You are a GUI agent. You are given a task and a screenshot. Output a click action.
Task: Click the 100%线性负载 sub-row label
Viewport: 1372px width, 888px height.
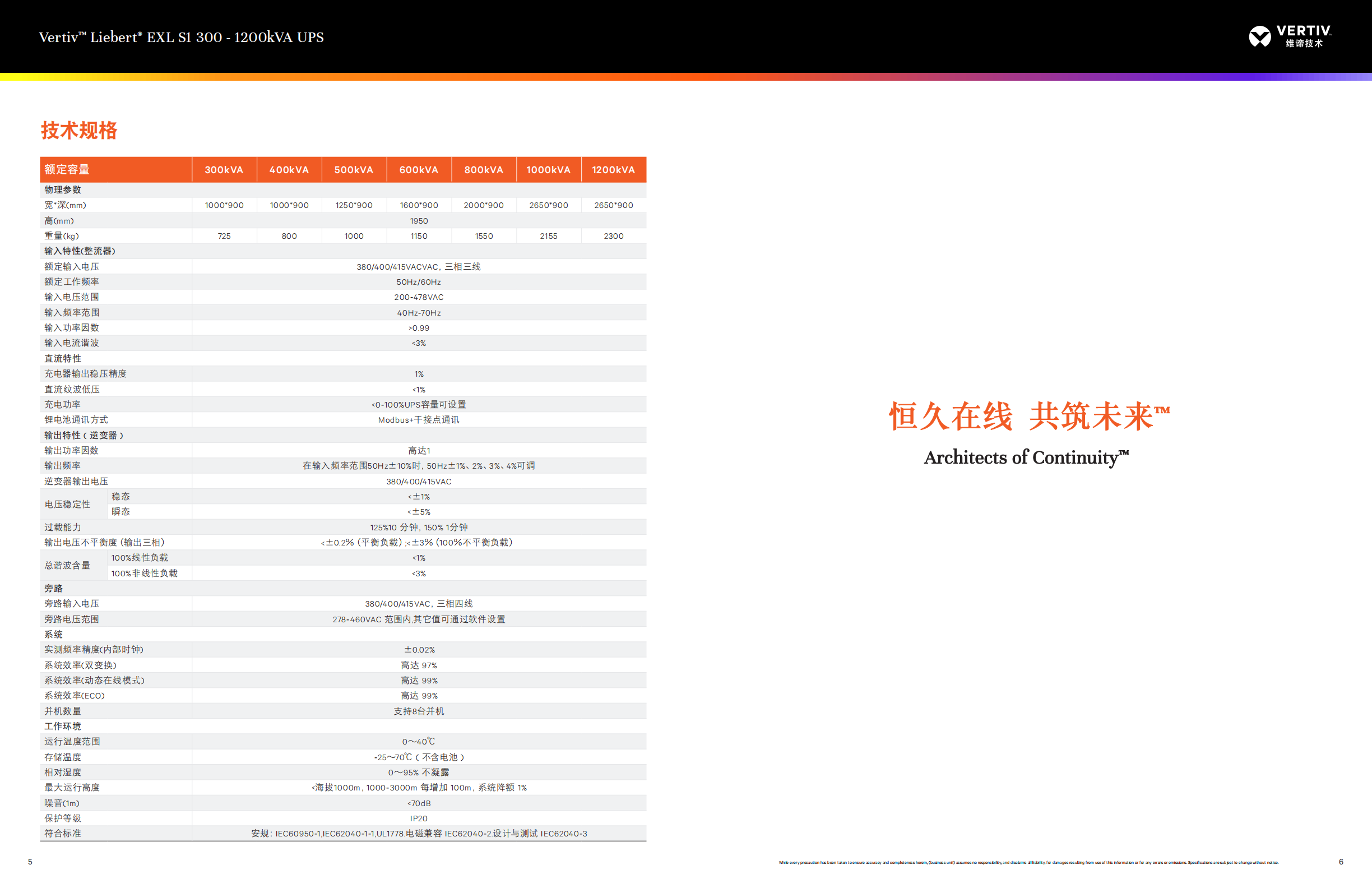point(140,558)
